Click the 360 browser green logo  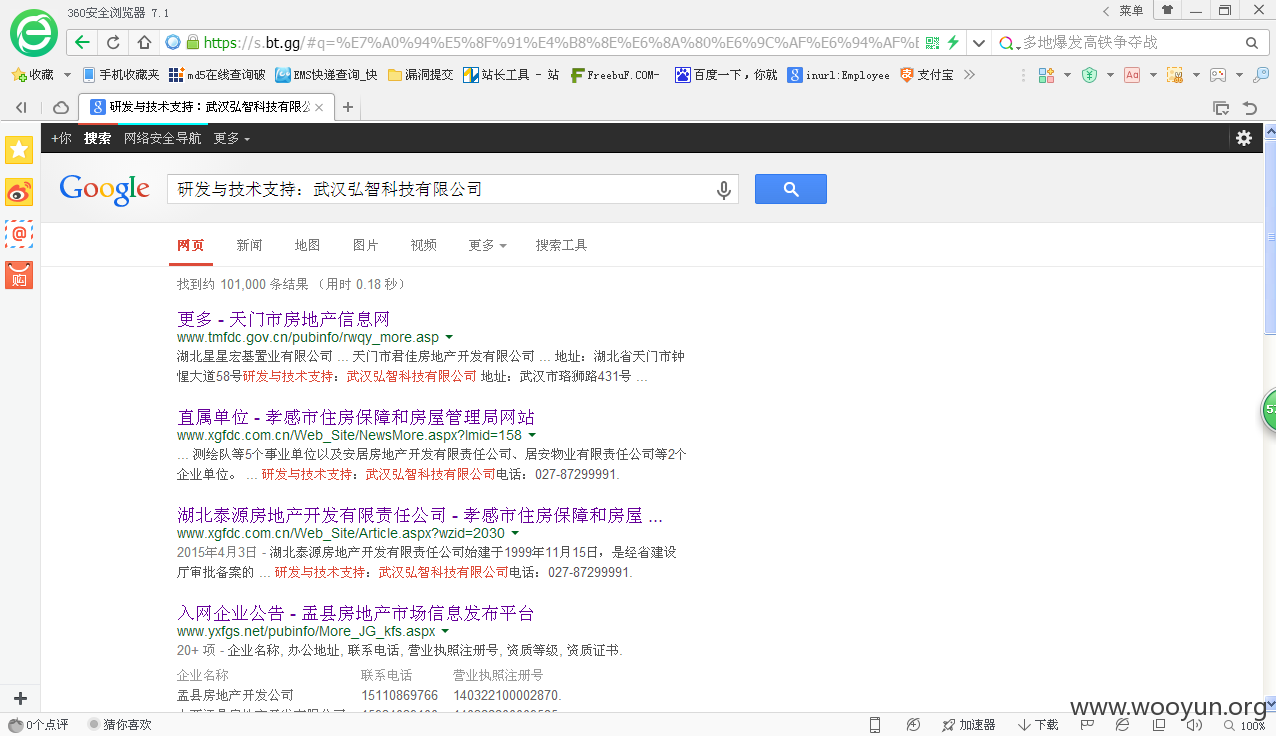[x=34, y=33]
